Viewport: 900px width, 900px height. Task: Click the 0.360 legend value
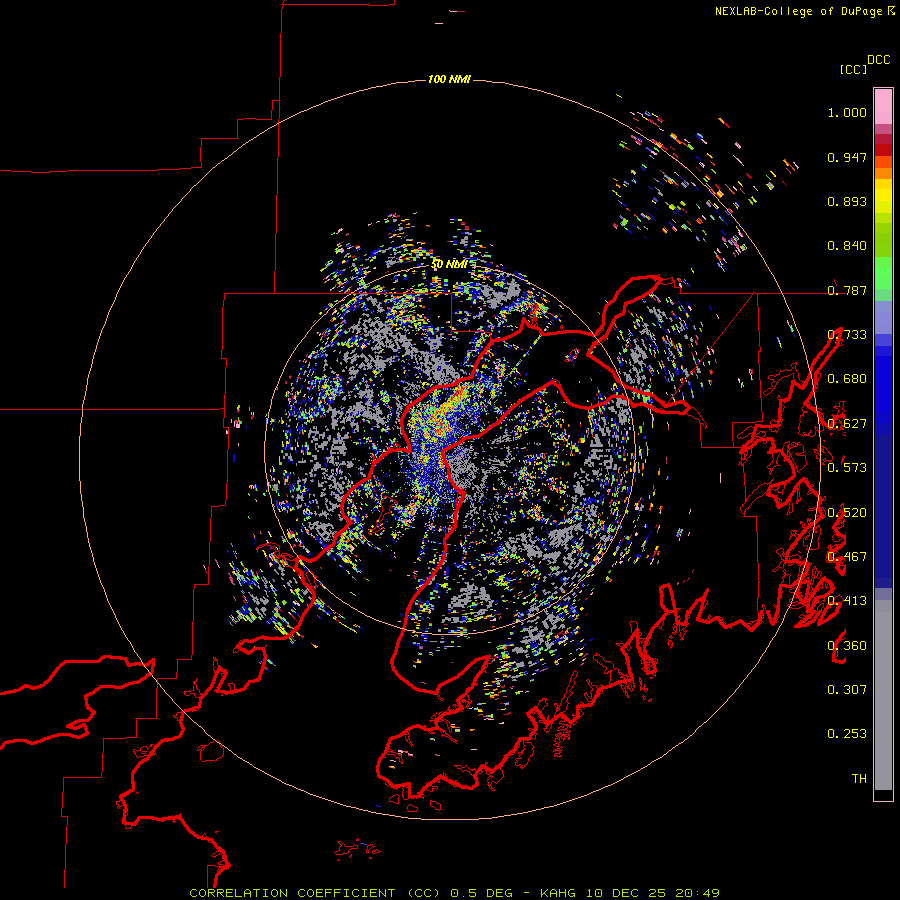point(847,646)
